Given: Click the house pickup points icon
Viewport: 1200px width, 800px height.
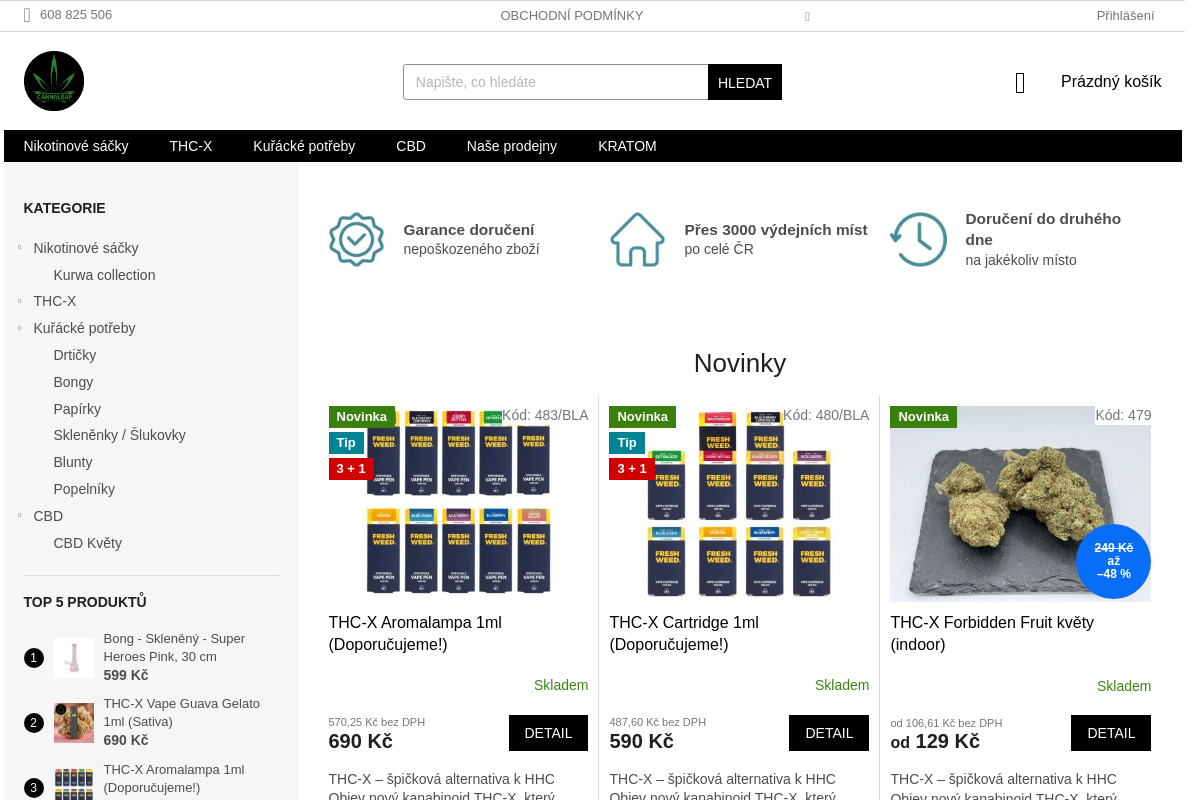Looking at the screenshot, I should point(637,239).
